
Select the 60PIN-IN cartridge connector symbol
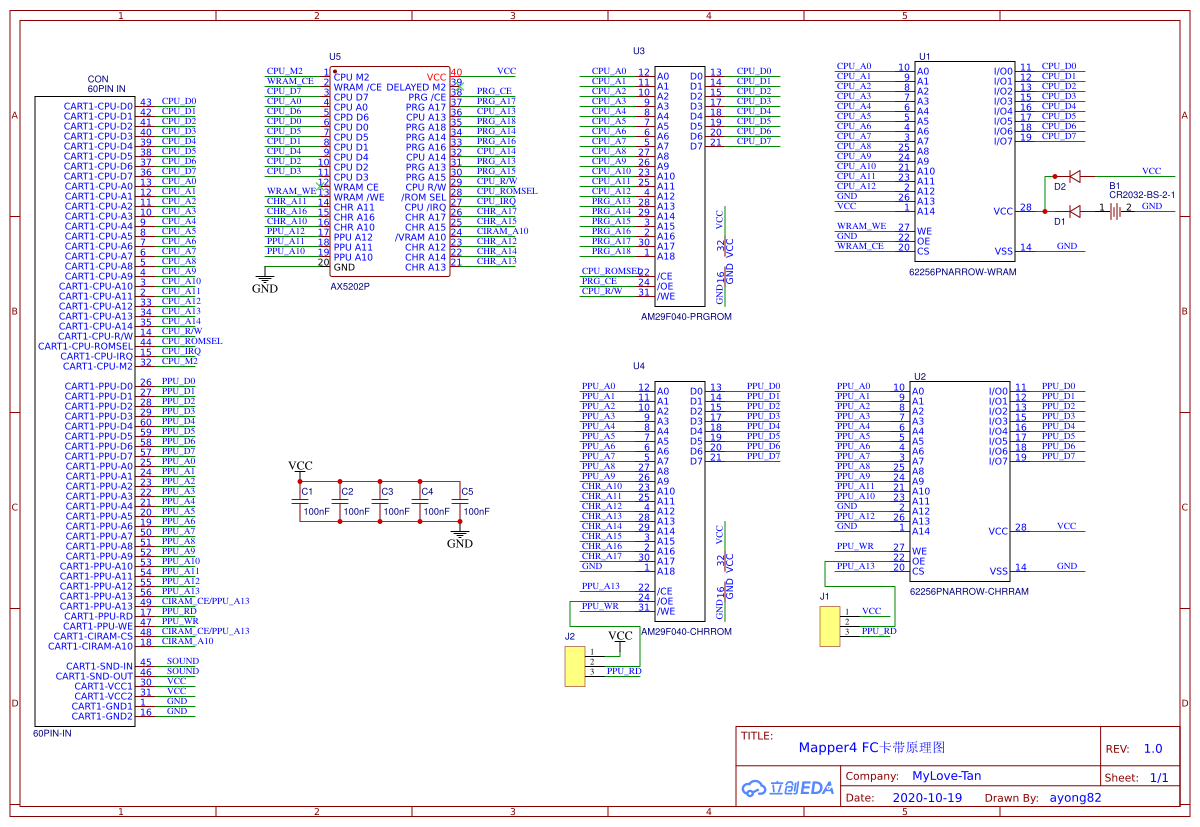pyautogui.click(x=85, y=410)
